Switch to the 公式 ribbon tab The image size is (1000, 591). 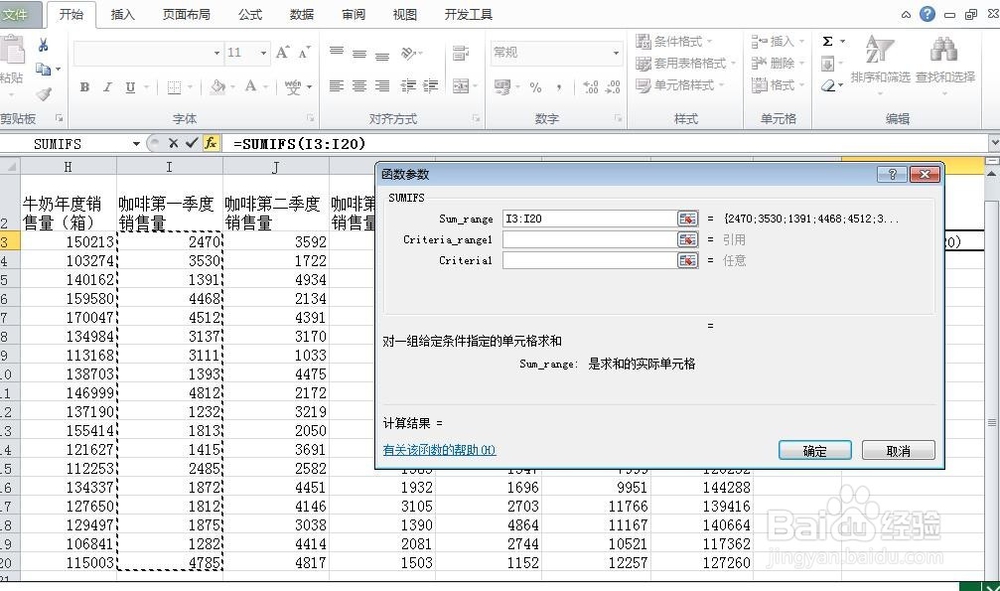tap(249, 14)
